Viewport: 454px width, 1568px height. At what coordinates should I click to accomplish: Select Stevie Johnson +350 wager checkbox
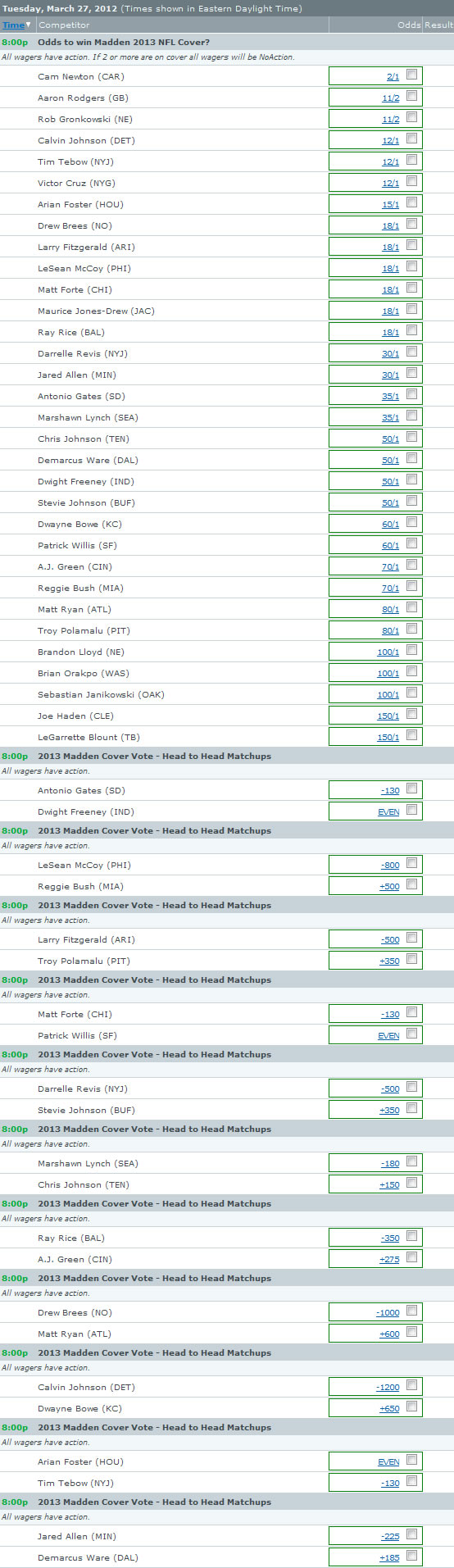click(411, 1108)
